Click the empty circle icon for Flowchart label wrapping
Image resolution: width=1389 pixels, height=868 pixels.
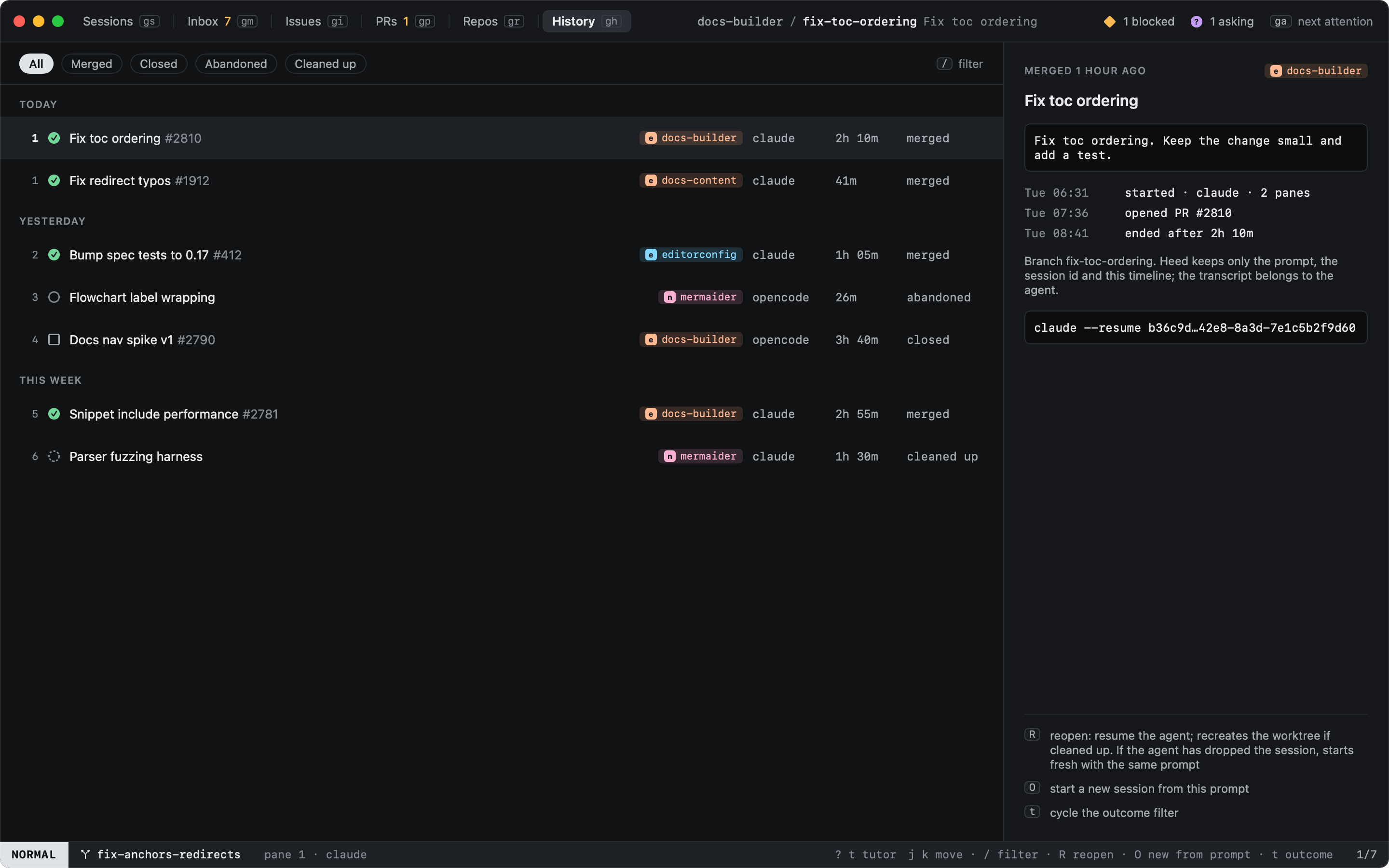click(54, 297)
